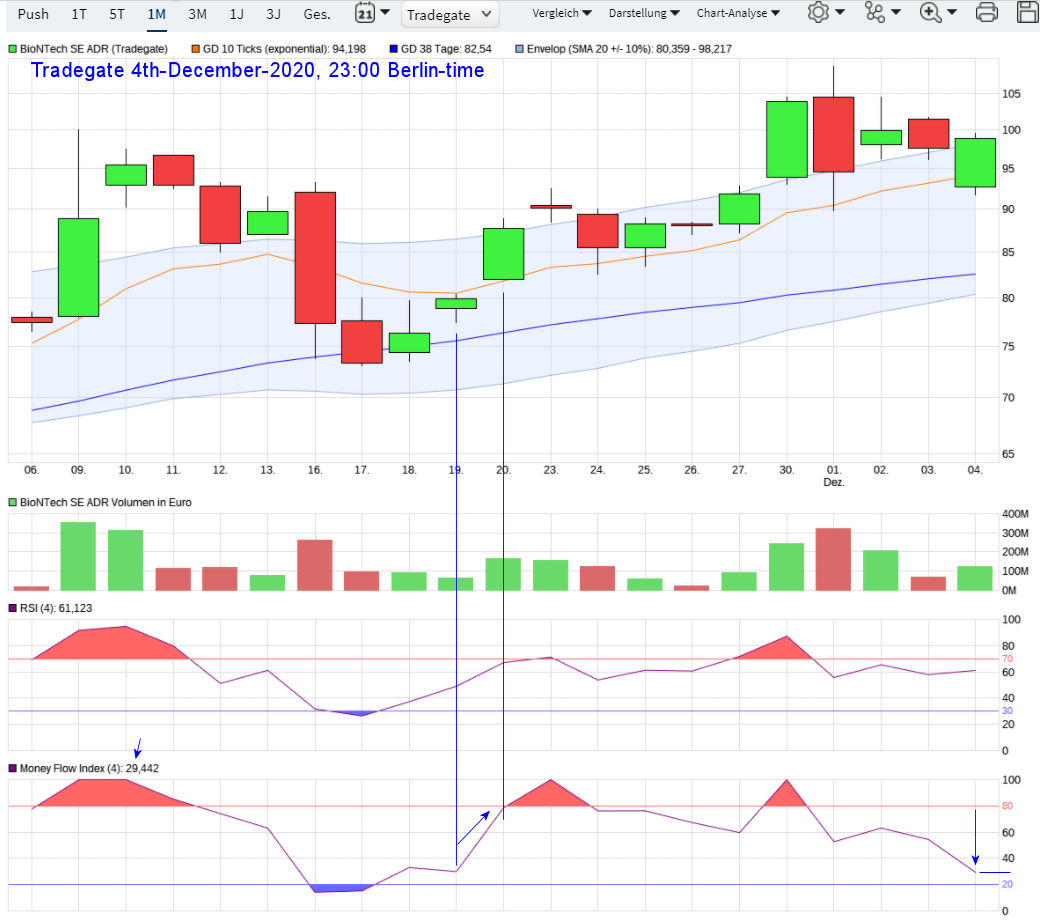The height and width of the screenshot is (922, 1040).
Task: Click the green BioNTech SE ADR legend swatch
Action: tap(13, 49)
